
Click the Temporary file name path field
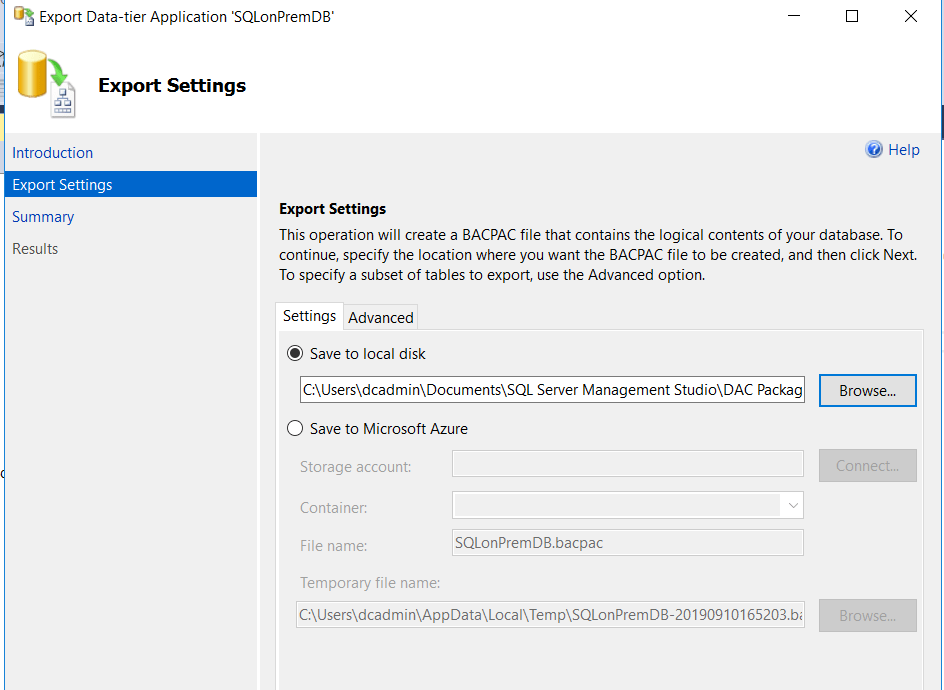[551, 614]
